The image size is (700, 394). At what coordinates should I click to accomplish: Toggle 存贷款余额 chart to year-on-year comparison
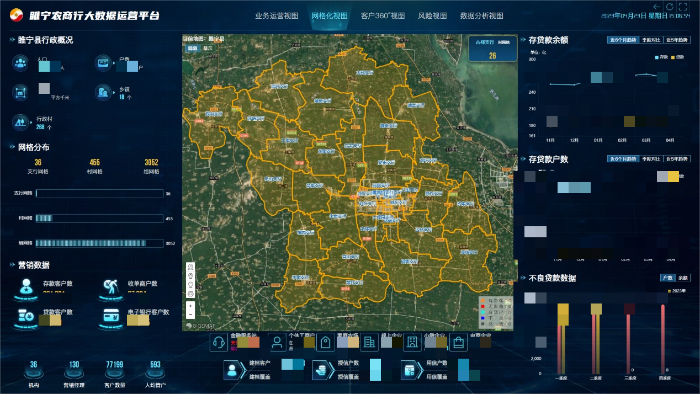pos(651,40)
